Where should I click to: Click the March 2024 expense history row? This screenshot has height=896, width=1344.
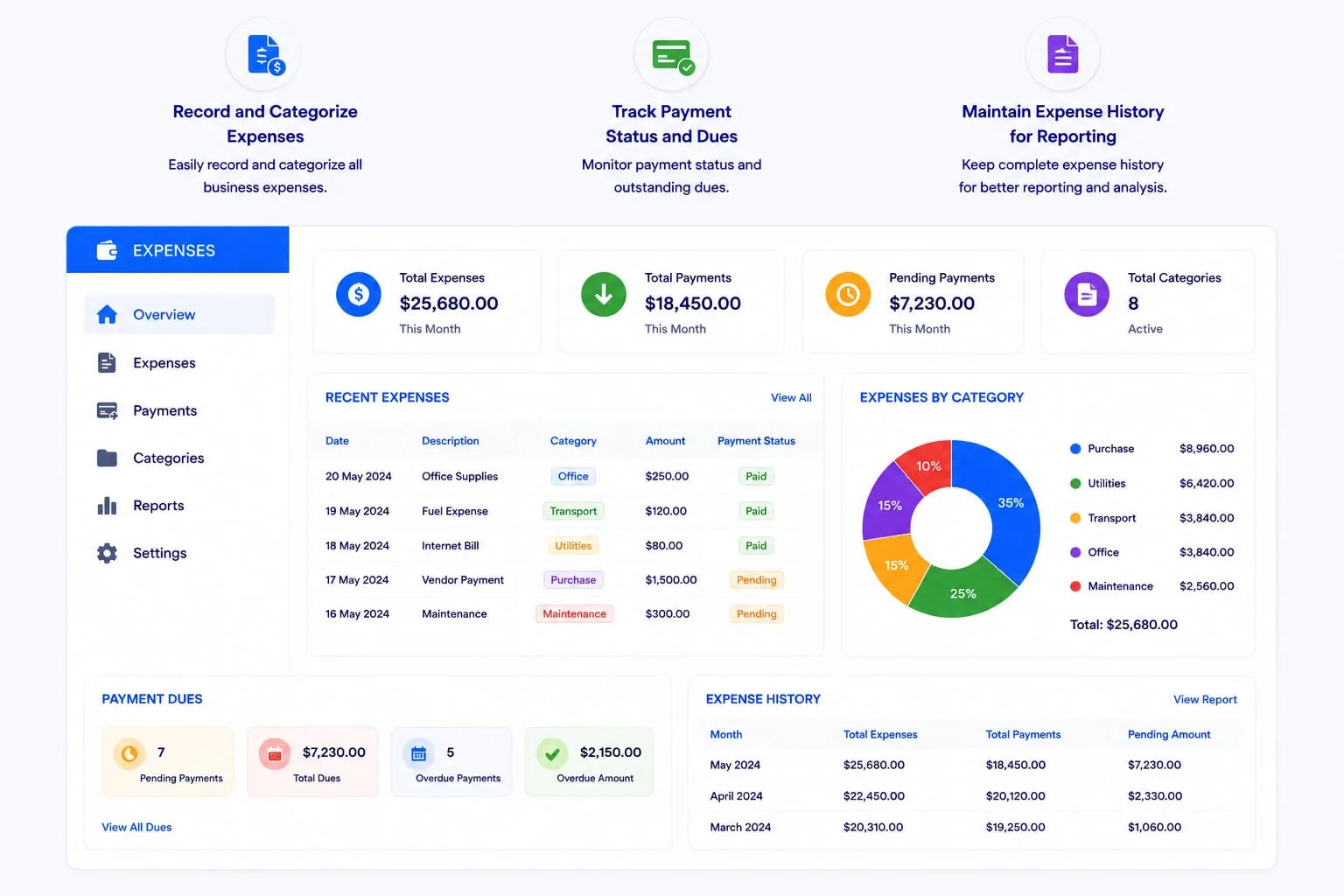[971, 827]
